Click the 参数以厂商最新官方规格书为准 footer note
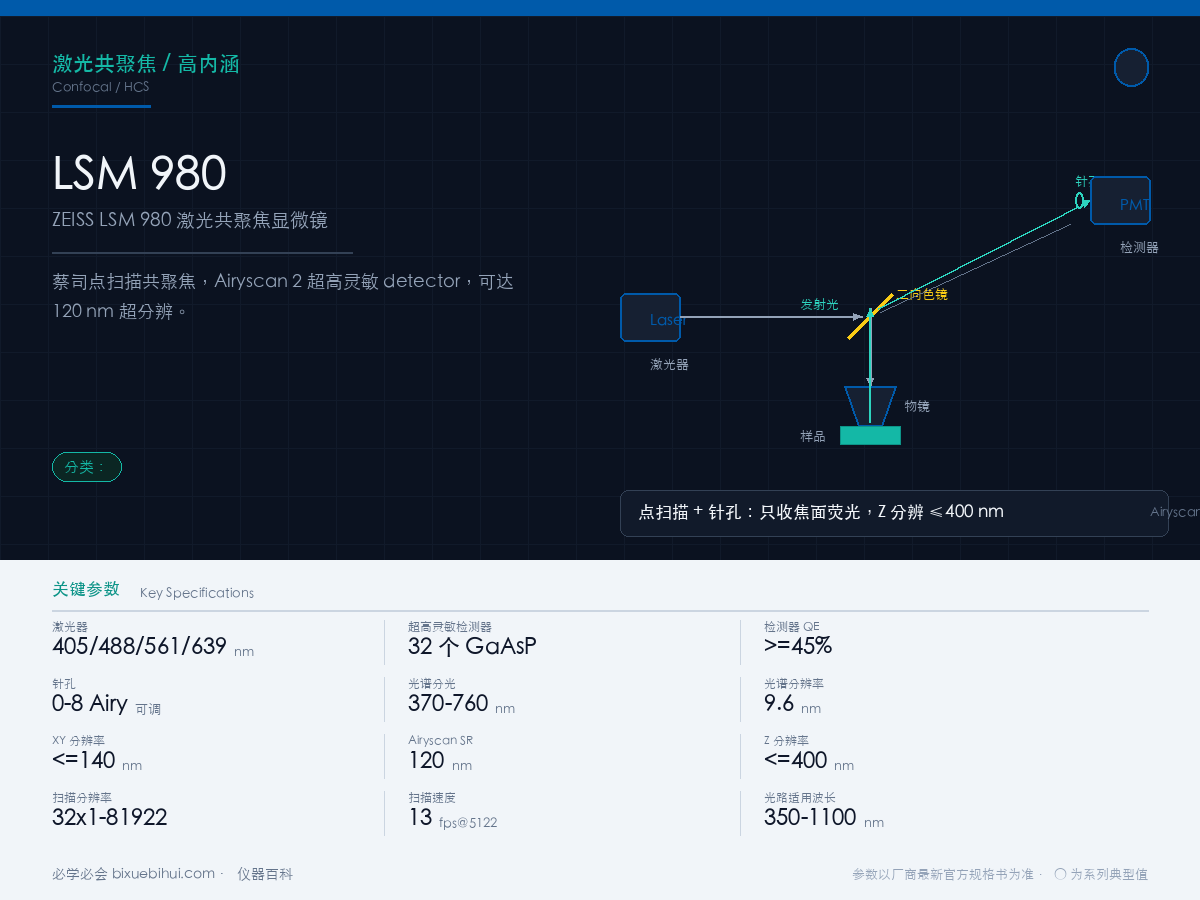The height and width of the screenshot is (900, 1200). (x=943, y=874)
